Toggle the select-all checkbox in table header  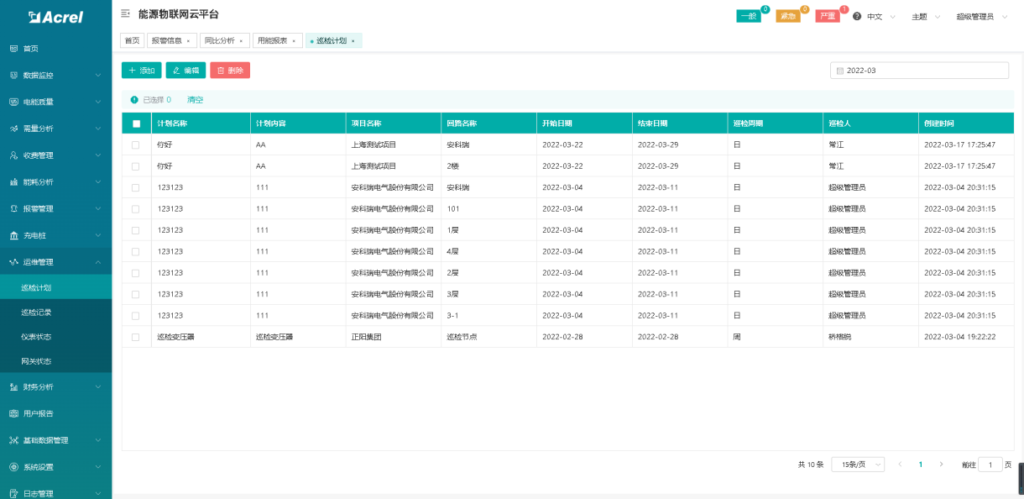coord(136,123)
